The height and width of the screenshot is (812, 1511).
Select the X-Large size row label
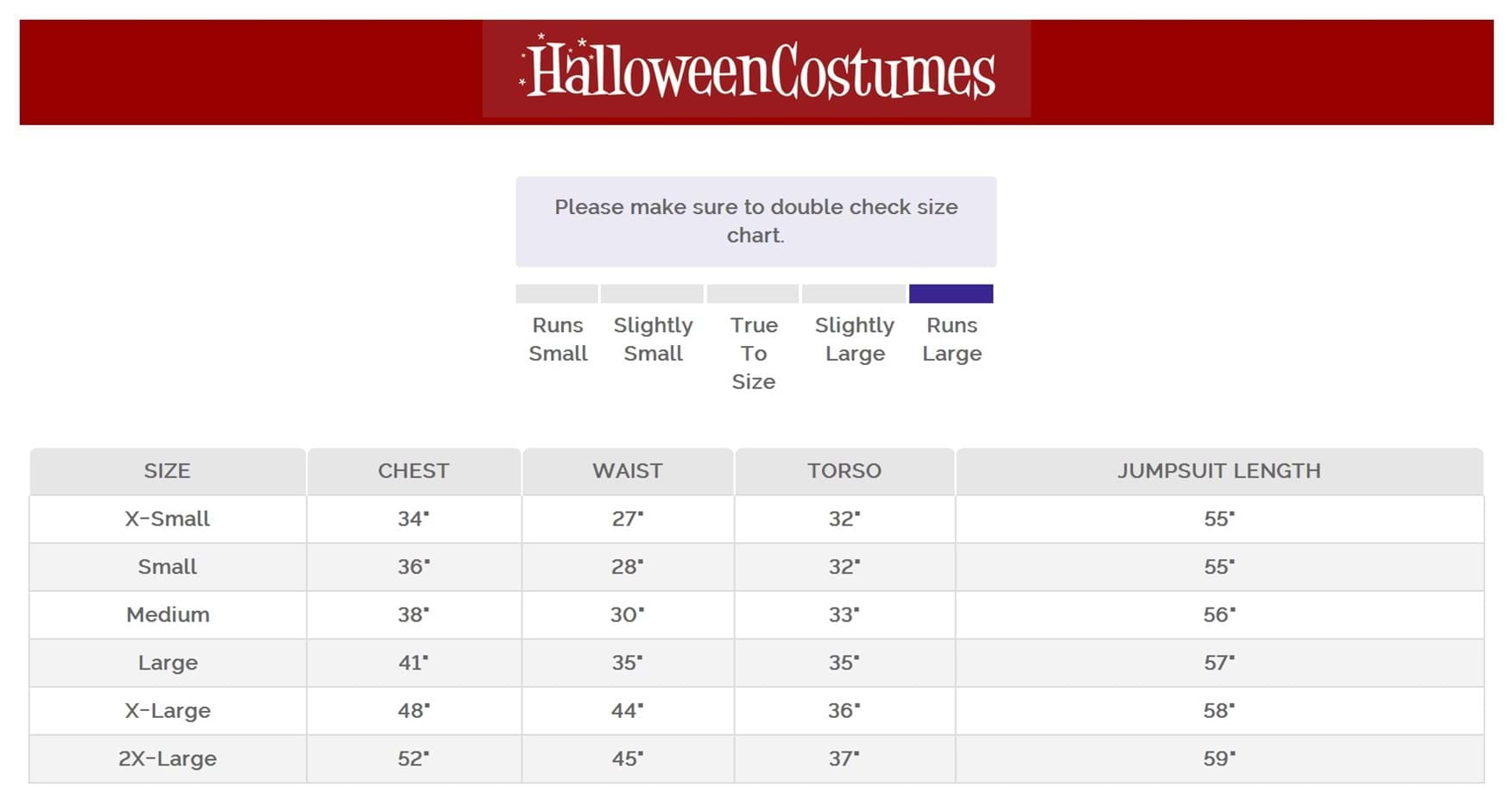coord(168,711)
